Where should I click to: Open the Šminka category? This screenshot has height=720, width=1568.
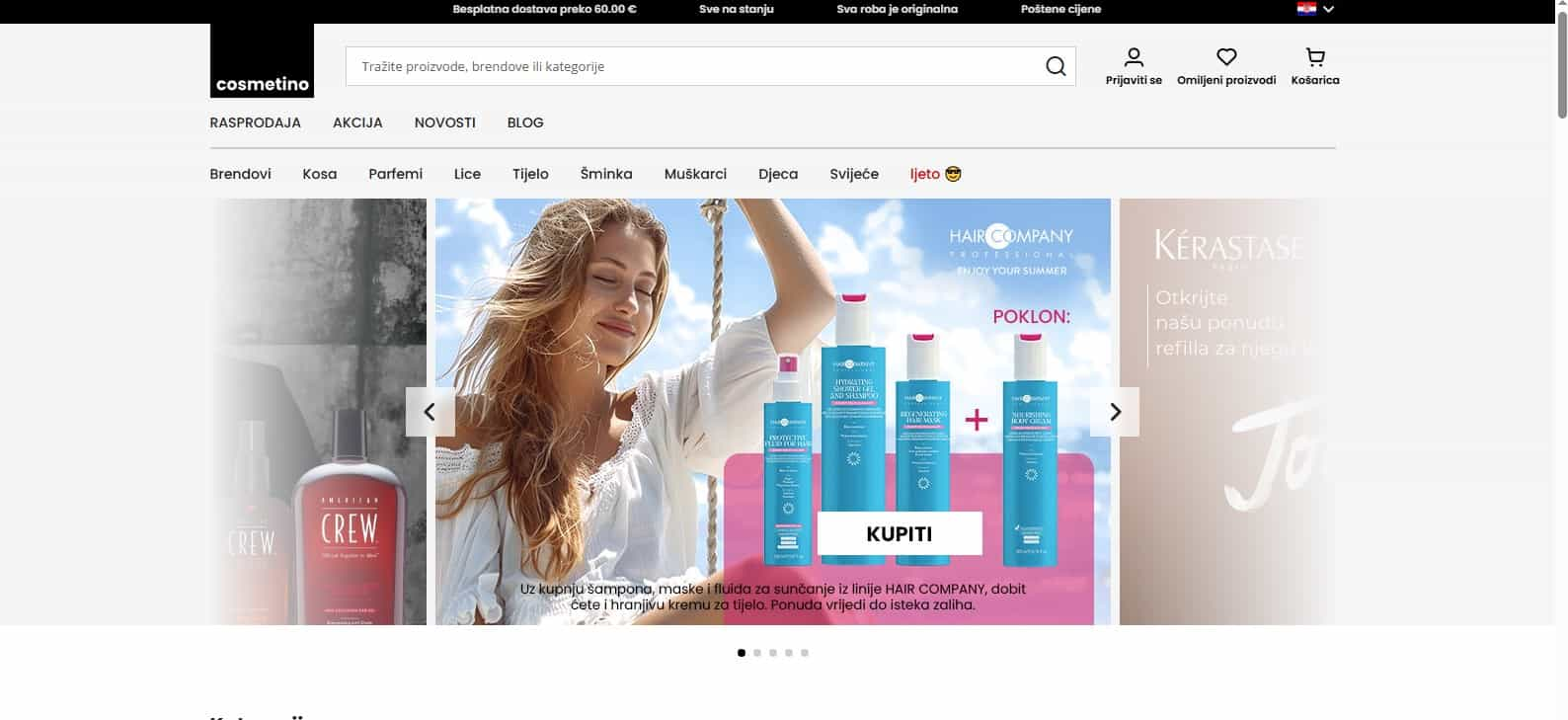pos(606,174)
